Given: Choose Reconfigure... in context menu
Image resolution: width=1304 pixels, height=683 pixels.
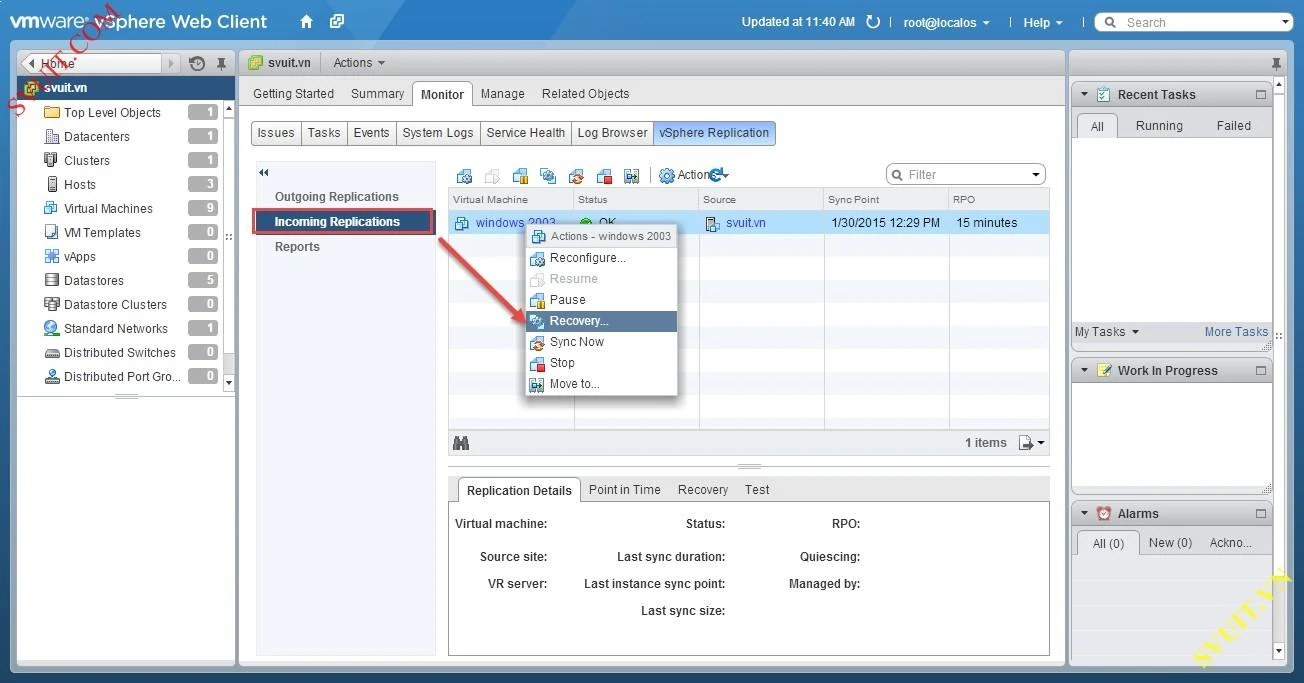Looking at the screenshot, I should click(602, 258).
